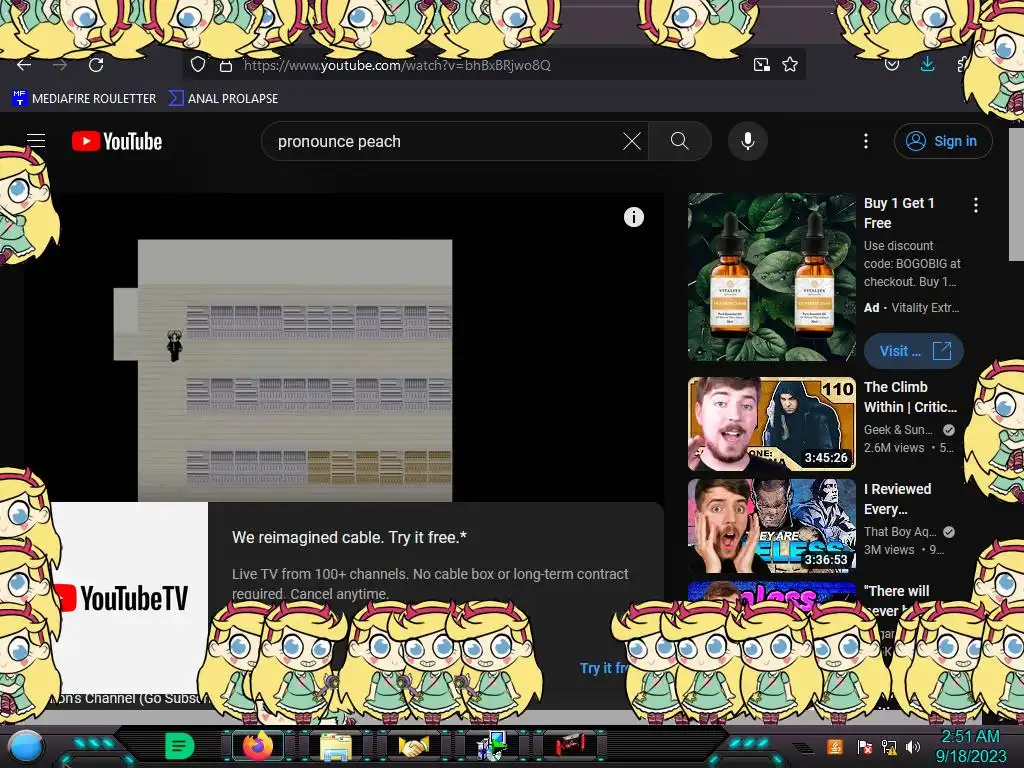
Task: Open the volume speaker tray icon
Action: pos(913,746)
